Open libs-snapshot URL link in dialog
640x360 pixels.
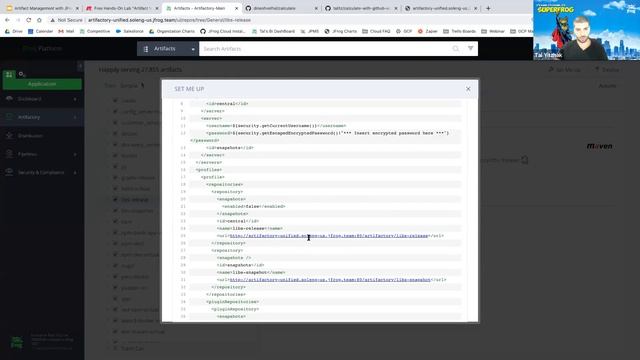330,280
